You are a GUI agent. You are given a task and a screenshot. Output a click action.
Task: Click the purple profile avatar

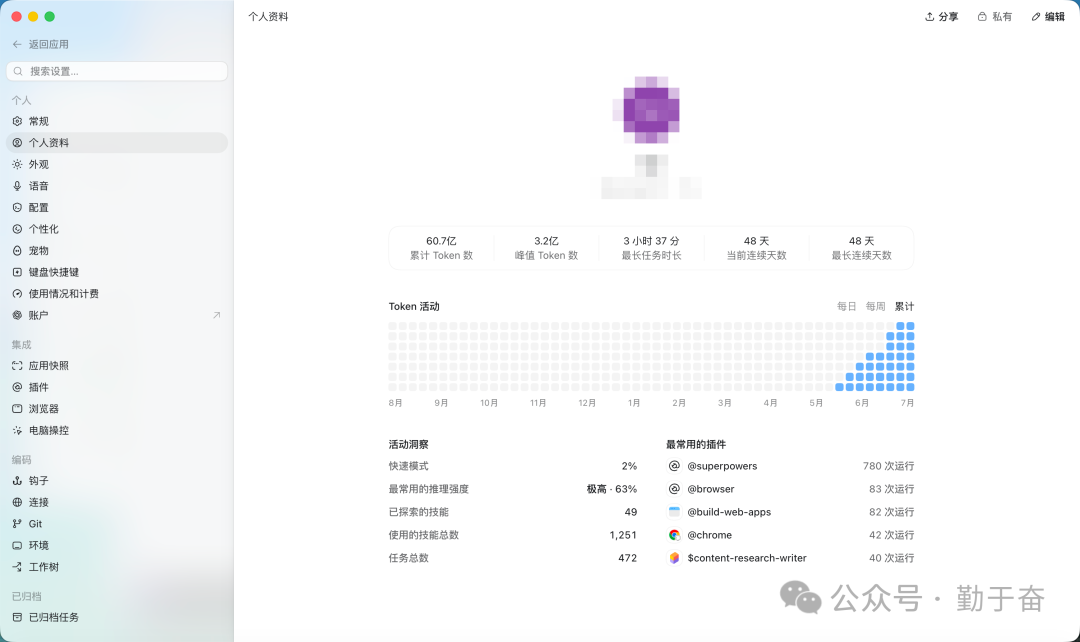(x=651, y=110)
